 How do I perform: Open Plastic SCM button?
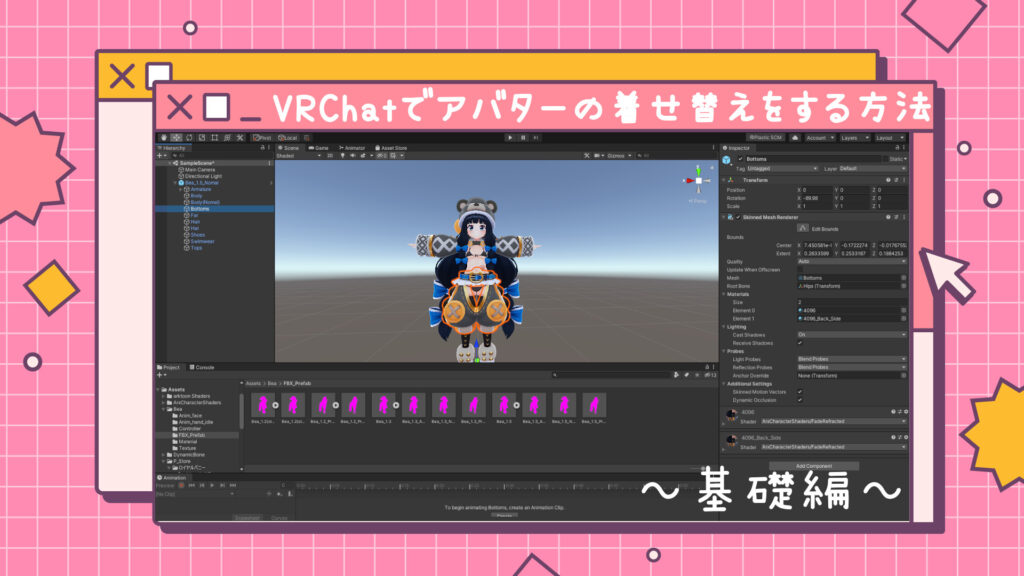tap(765, 138)
